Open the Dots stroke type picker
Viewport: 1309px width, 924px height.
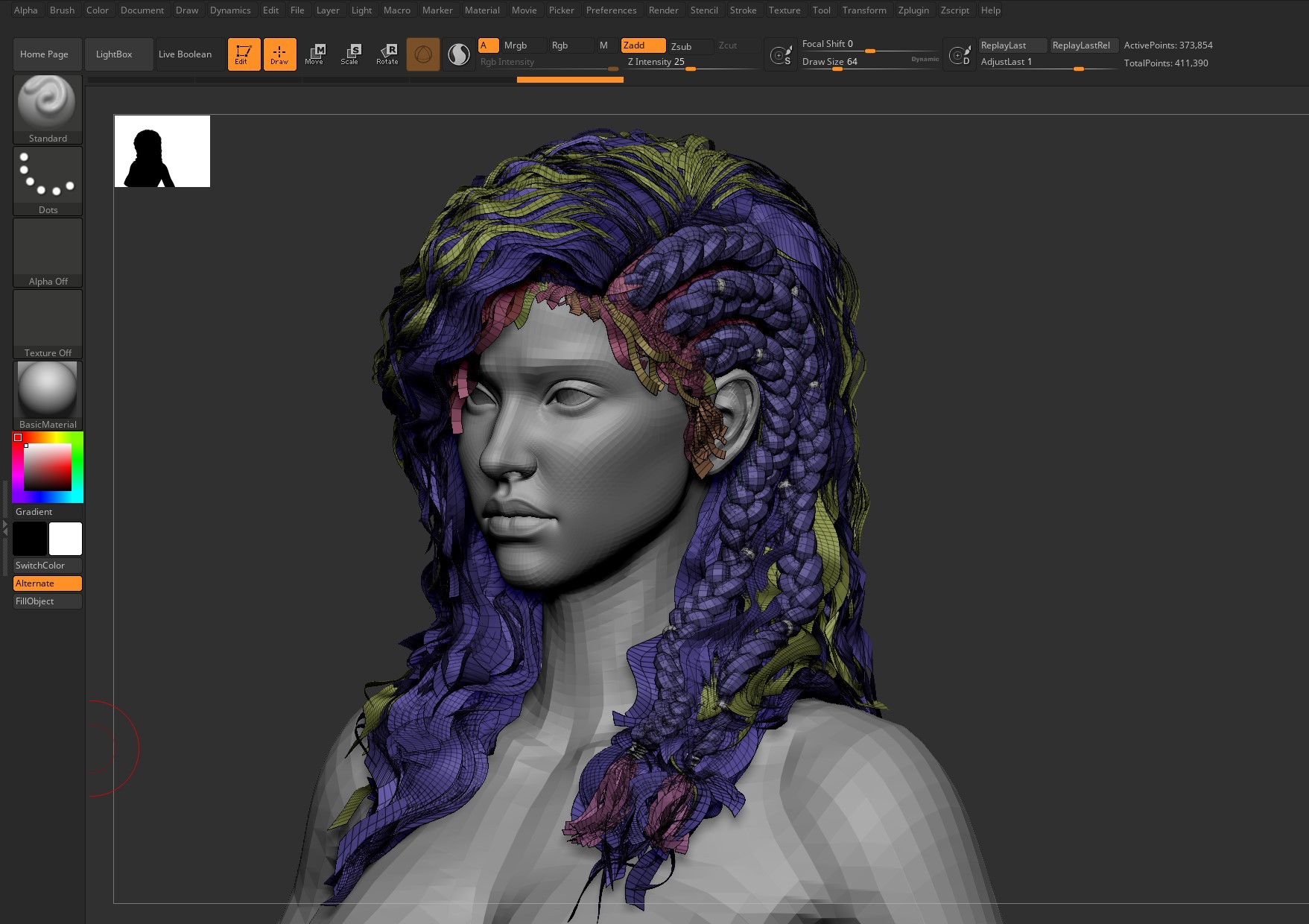click(48, 180)
